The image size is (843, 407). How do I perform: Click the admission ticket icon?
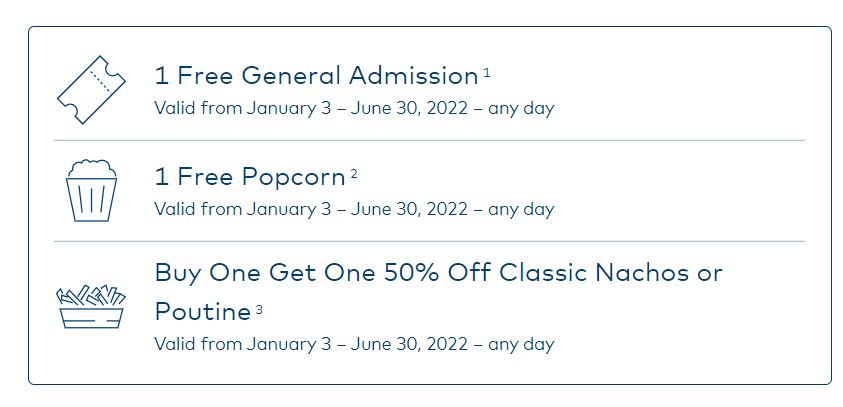[91, 90]
